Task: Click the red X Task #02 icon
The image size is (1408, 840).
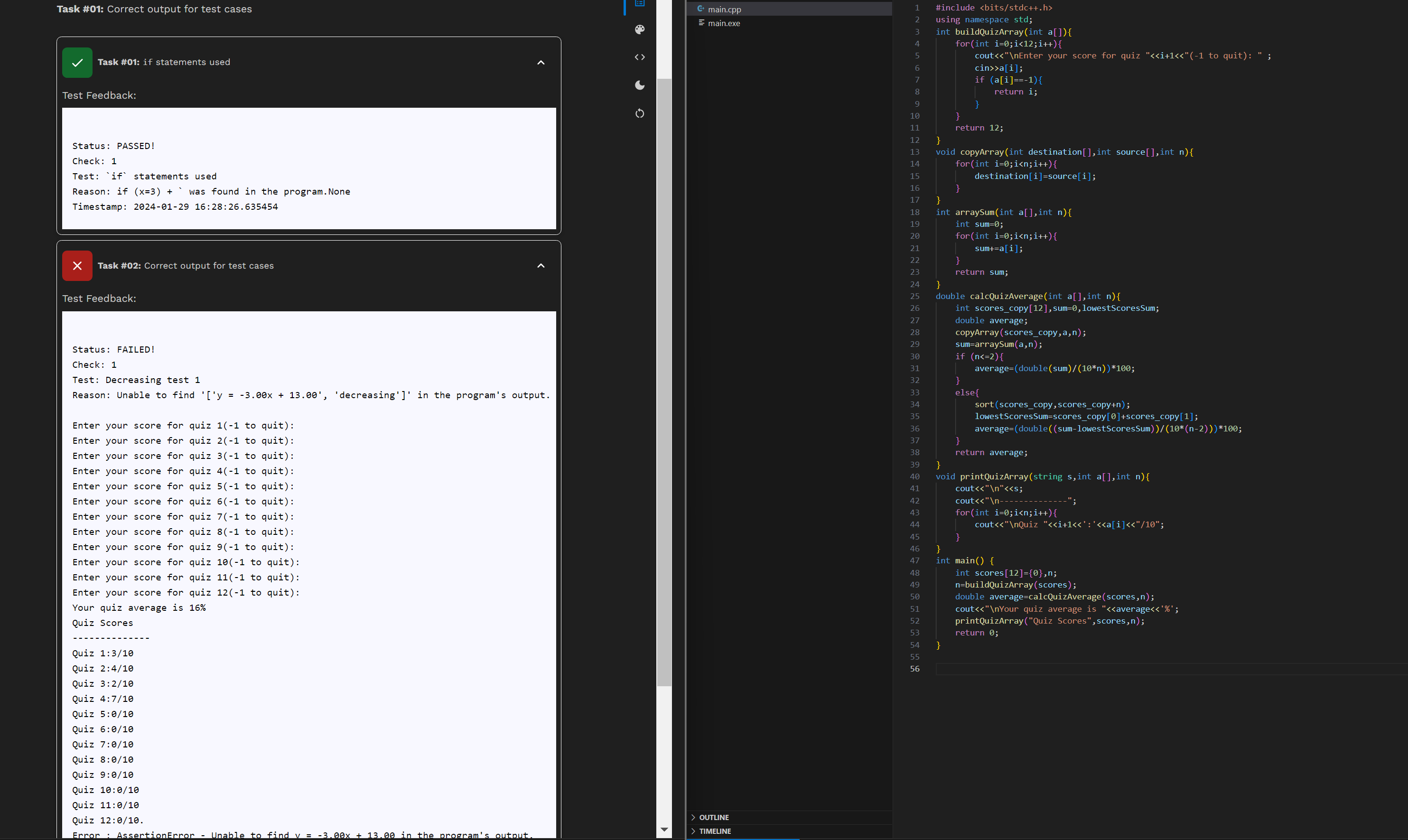Action: 78,265
